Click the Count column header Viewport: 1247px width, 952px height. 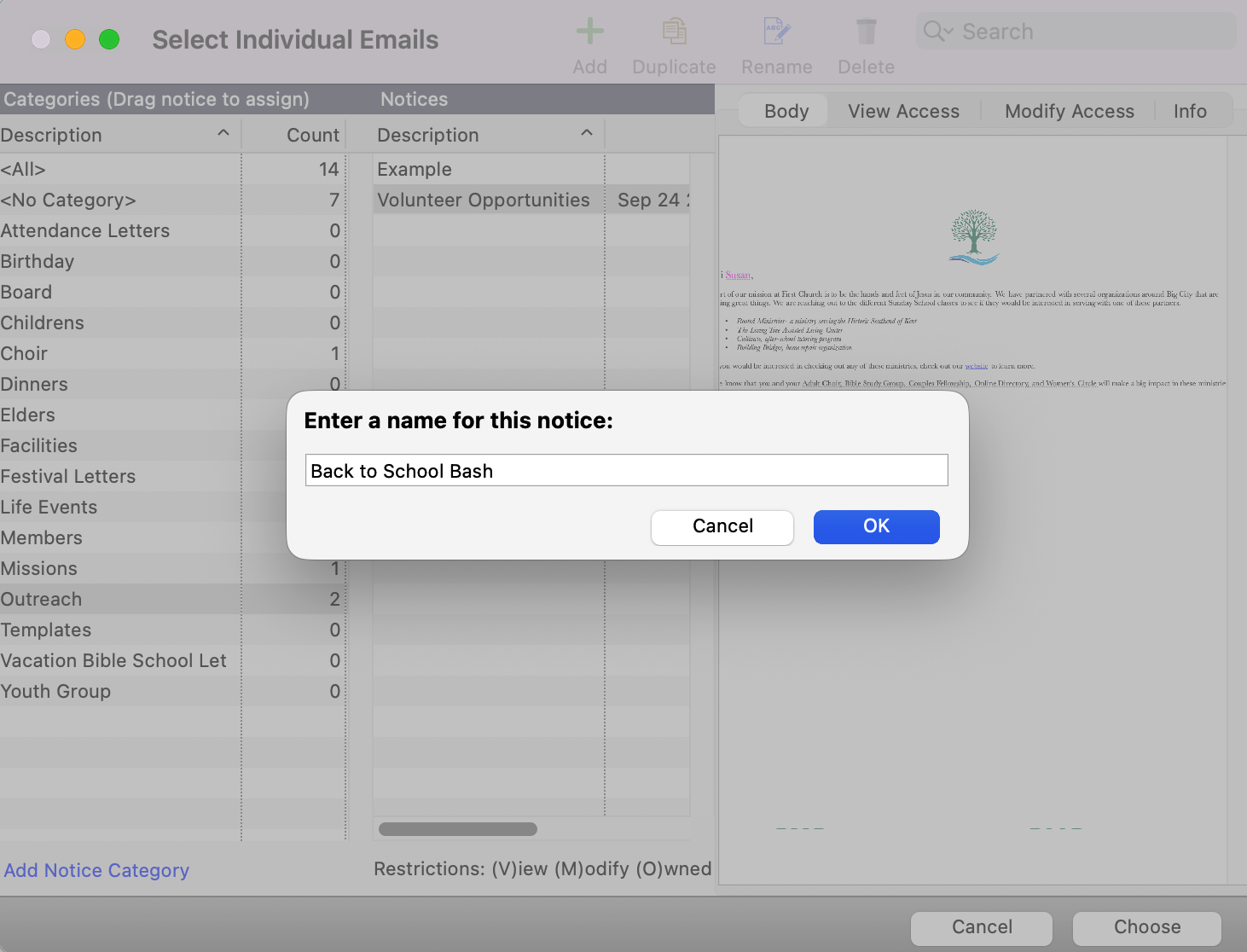(313, 135)
